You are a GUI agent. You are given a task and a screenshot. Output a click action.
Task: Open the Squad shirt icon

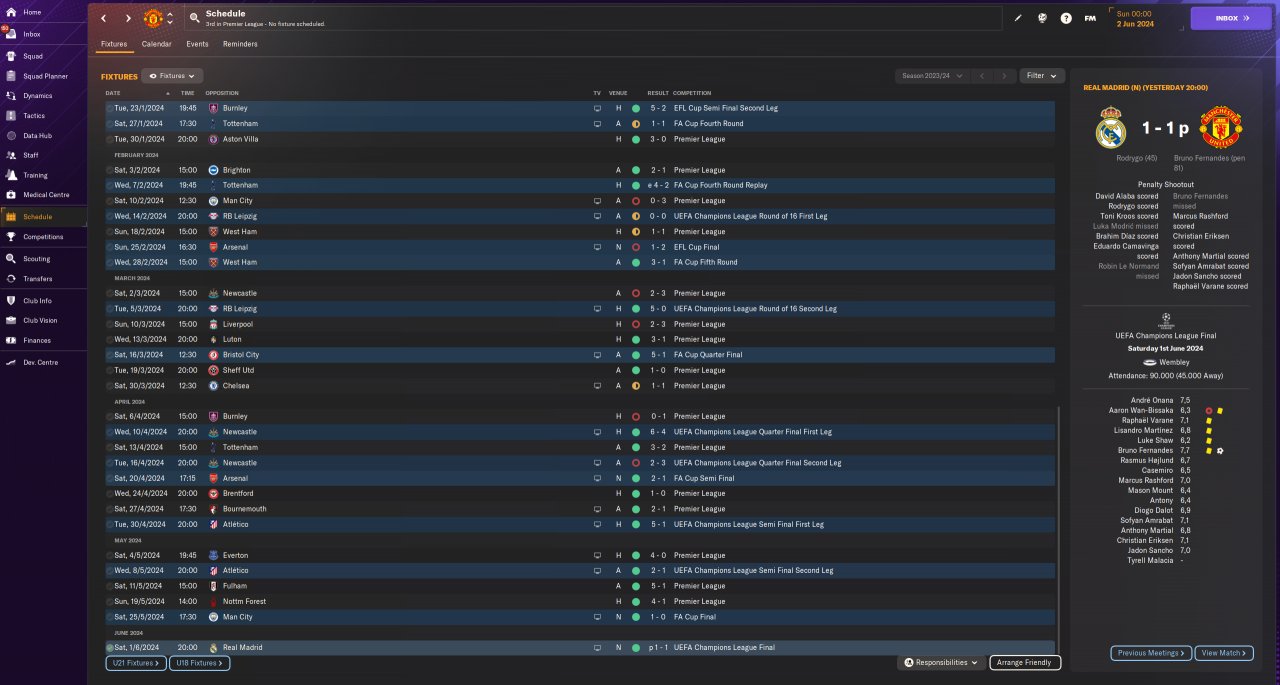(x=11, y=56)
